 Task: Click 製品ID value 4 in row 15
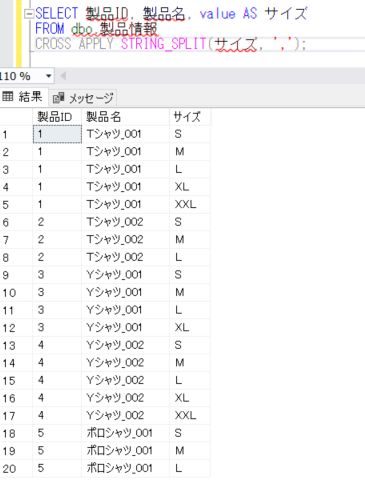click(x=57, y=380)
